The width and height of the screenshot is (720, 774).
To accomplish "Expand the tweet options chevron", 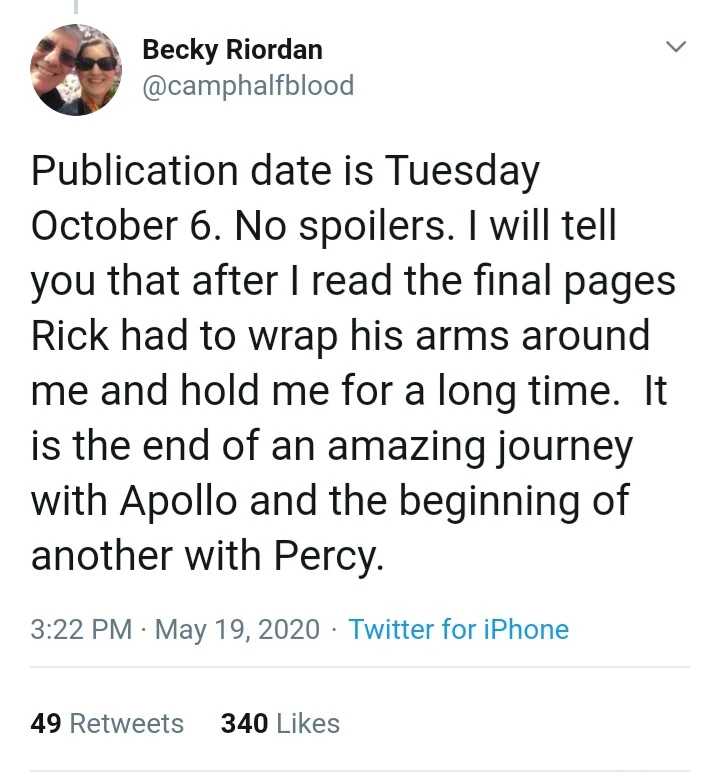I will coord(677,47).
